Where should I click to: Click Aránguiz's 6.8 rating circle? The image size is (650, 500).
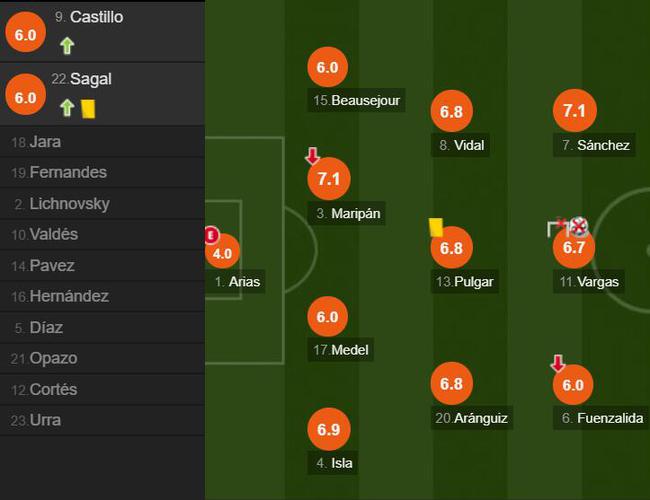pos(451,384)
